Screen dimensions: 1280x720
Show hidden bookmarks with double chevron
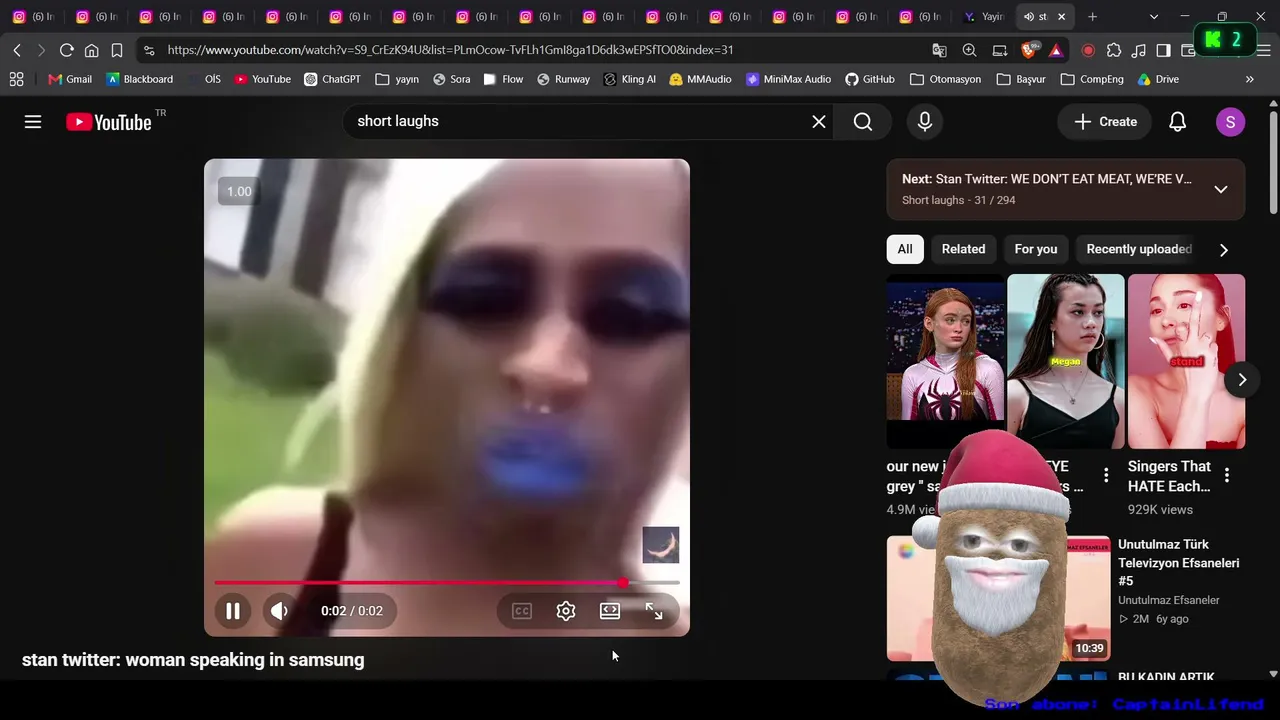[x=1249, y=79]
